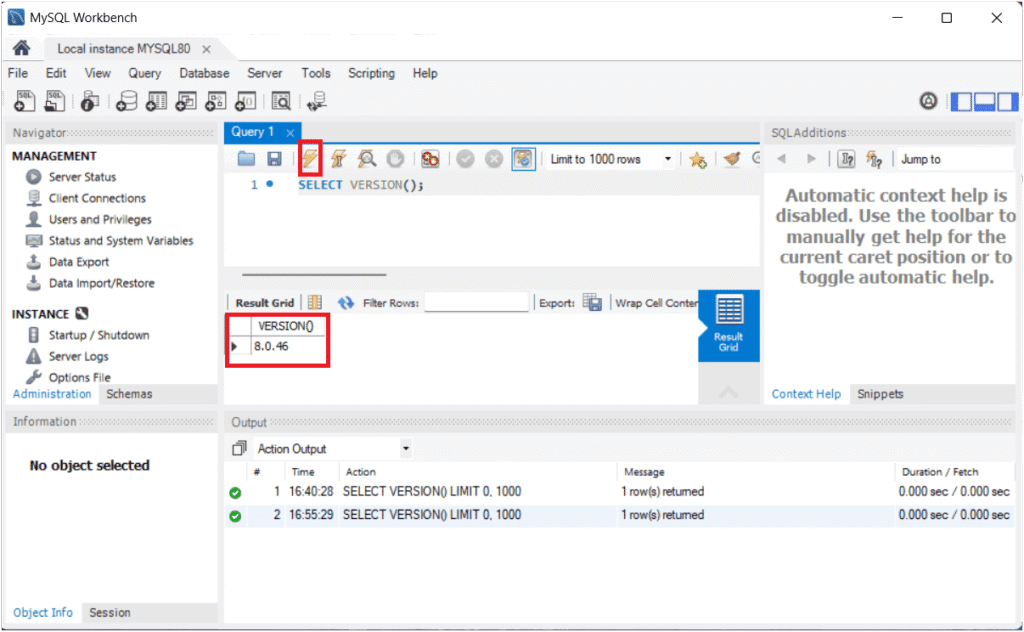1024x632 pixels.
Task: Go forward in context help
Action: pyautogui.click(x=811, y=159)
